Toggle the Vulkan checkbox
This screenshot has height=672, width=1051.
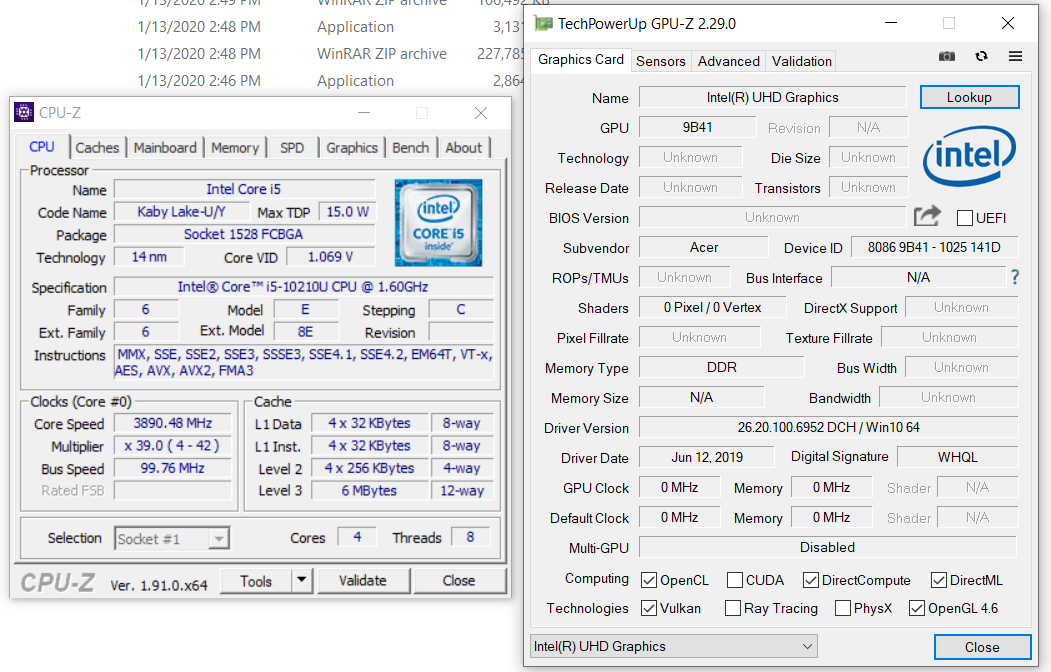(x=649, y=608)
